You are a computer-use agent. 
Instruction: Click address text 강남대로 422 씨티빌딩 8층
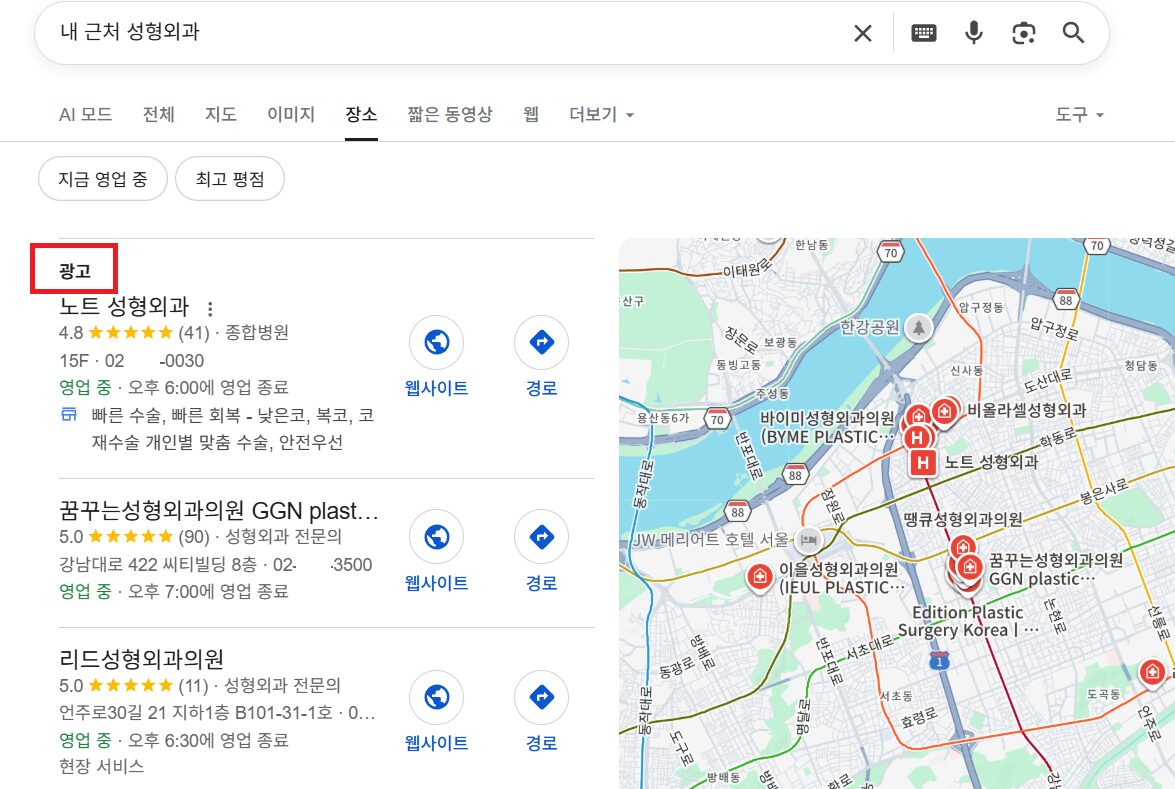[x=158, y=564]
